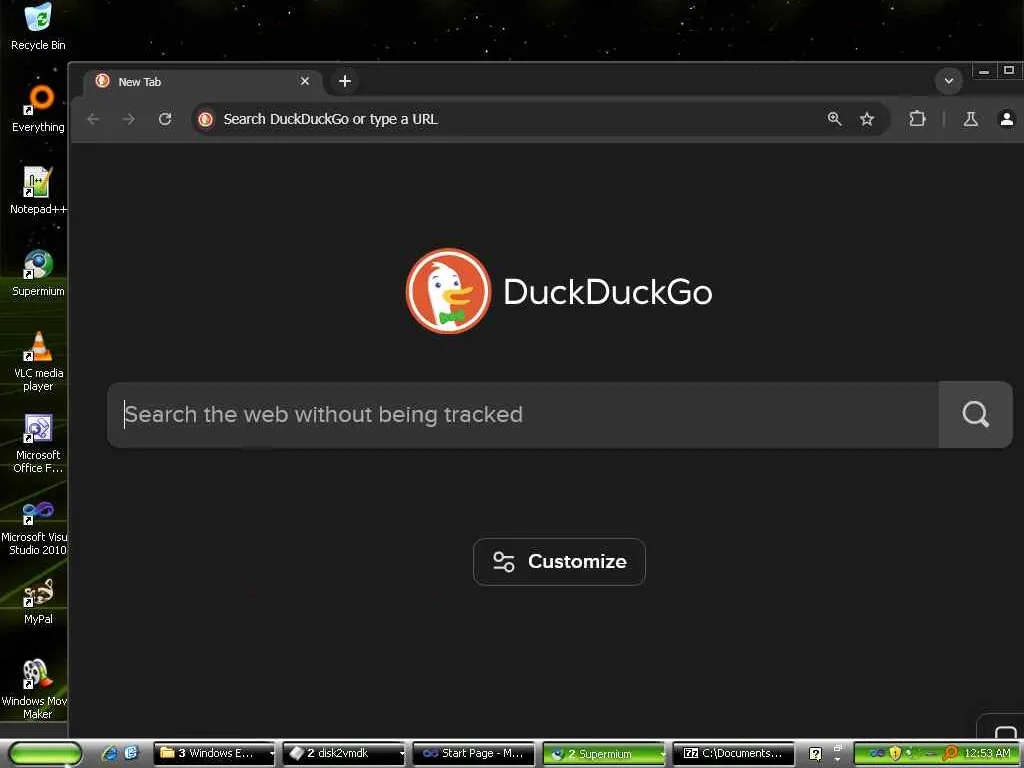Close the New Tab tab

point(304,81)
